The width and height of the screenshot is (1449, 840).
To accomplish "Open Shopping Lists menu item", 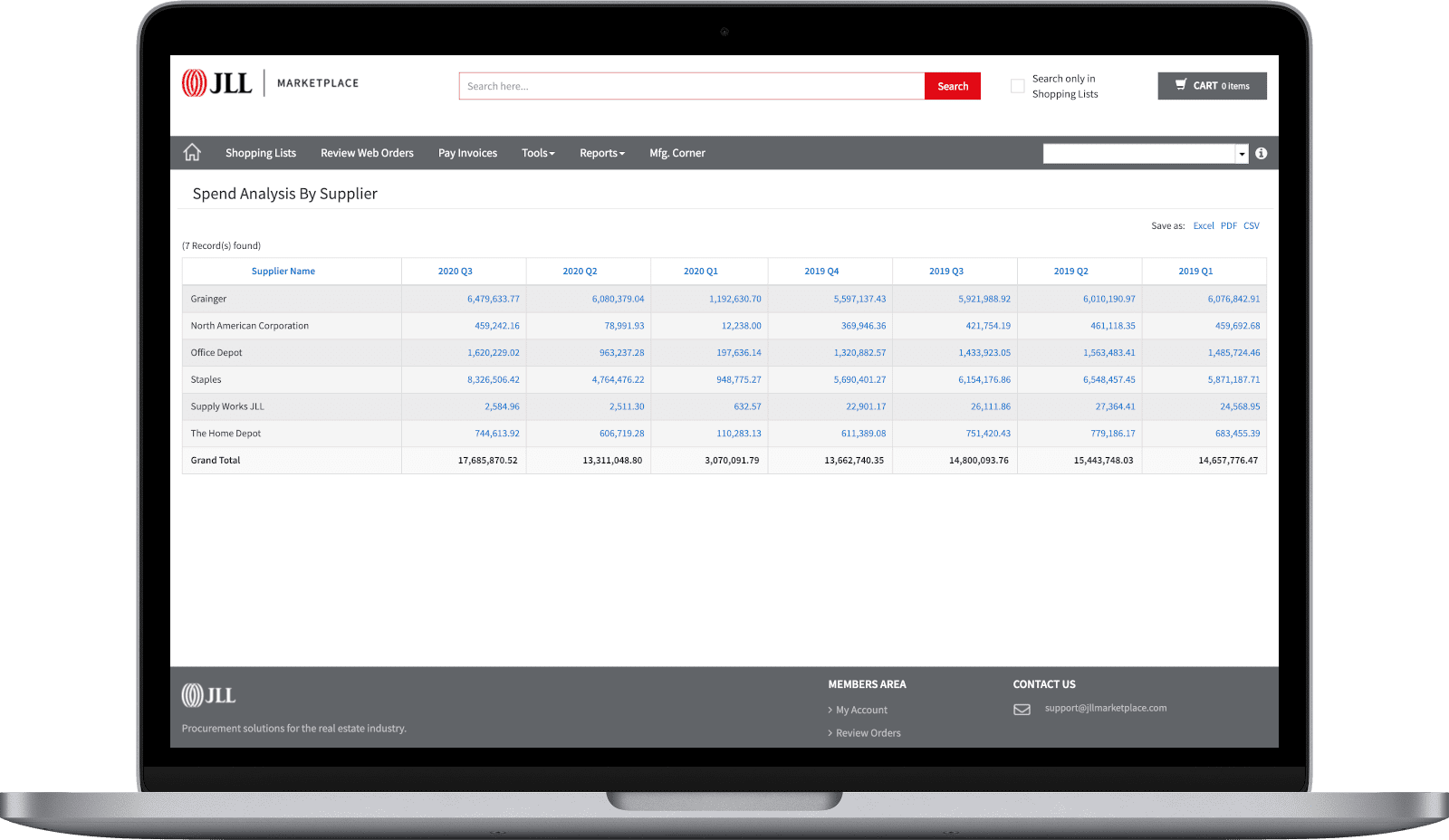I will pos(261,153).
